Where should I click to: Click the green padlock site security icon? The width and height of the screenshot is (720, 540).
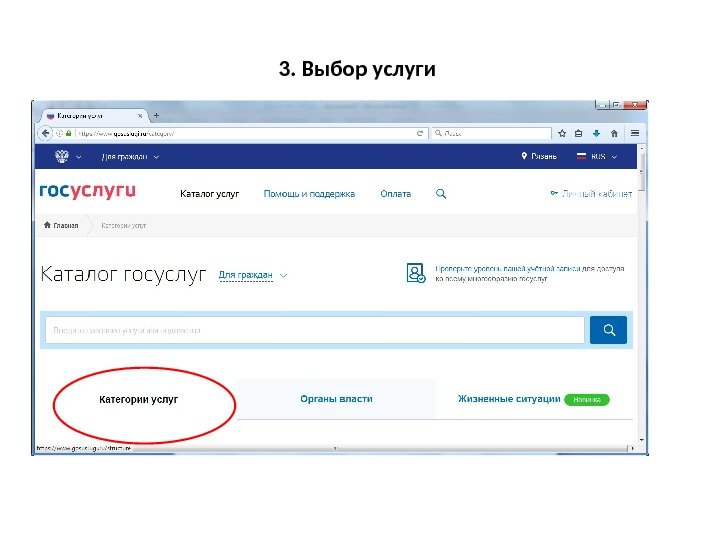coord(68,133)
